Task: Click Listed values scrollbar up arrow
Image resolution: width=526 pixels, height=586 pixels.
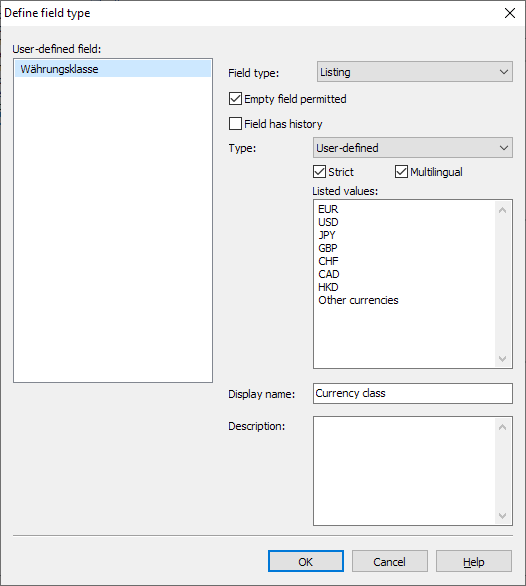Action: pos(502,210)
